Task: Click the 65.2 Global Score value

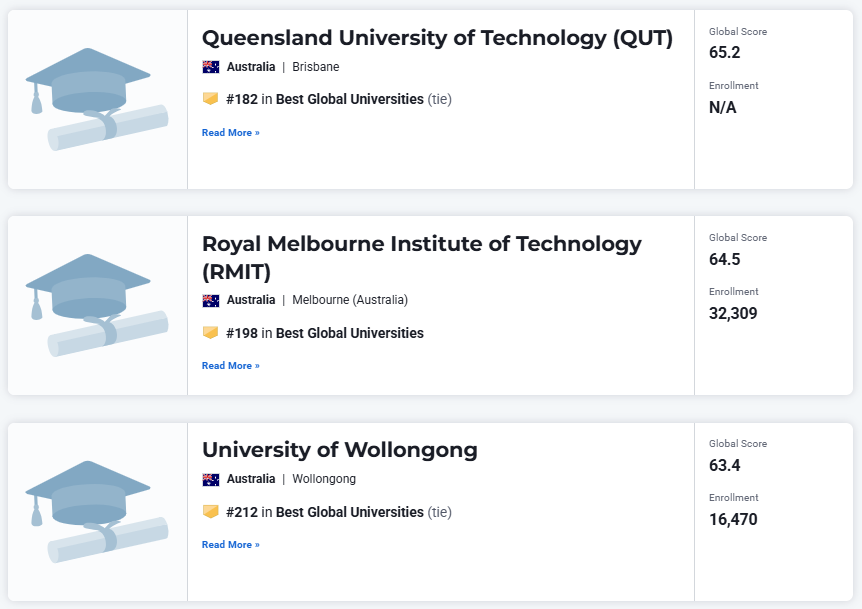Action: (x=724, y=53)
